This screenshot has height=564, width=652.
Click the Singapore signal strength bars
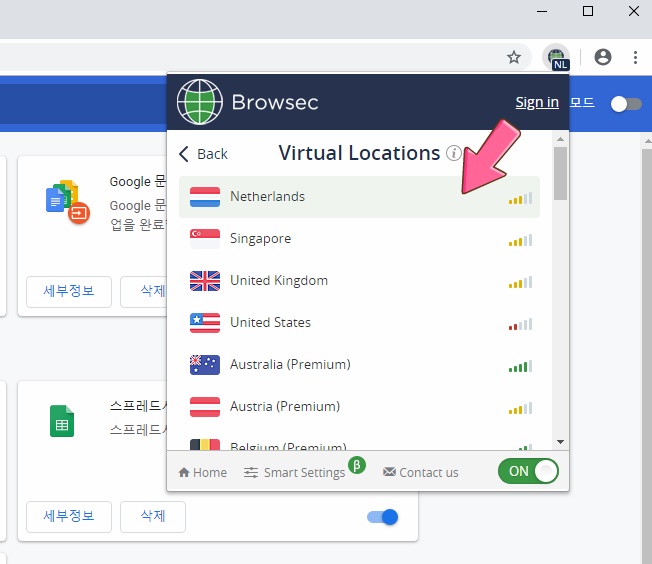tap(520, 240)
